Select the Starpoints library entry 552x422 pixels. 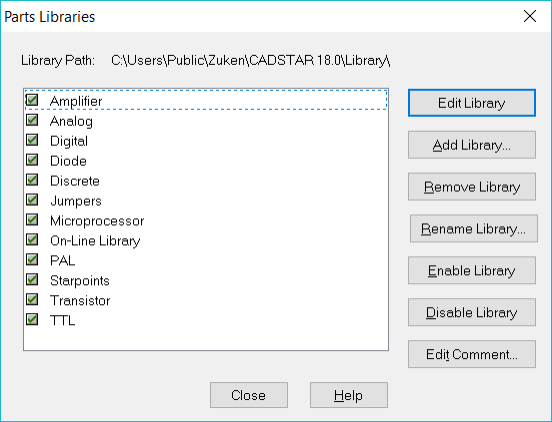click(80, 281)
